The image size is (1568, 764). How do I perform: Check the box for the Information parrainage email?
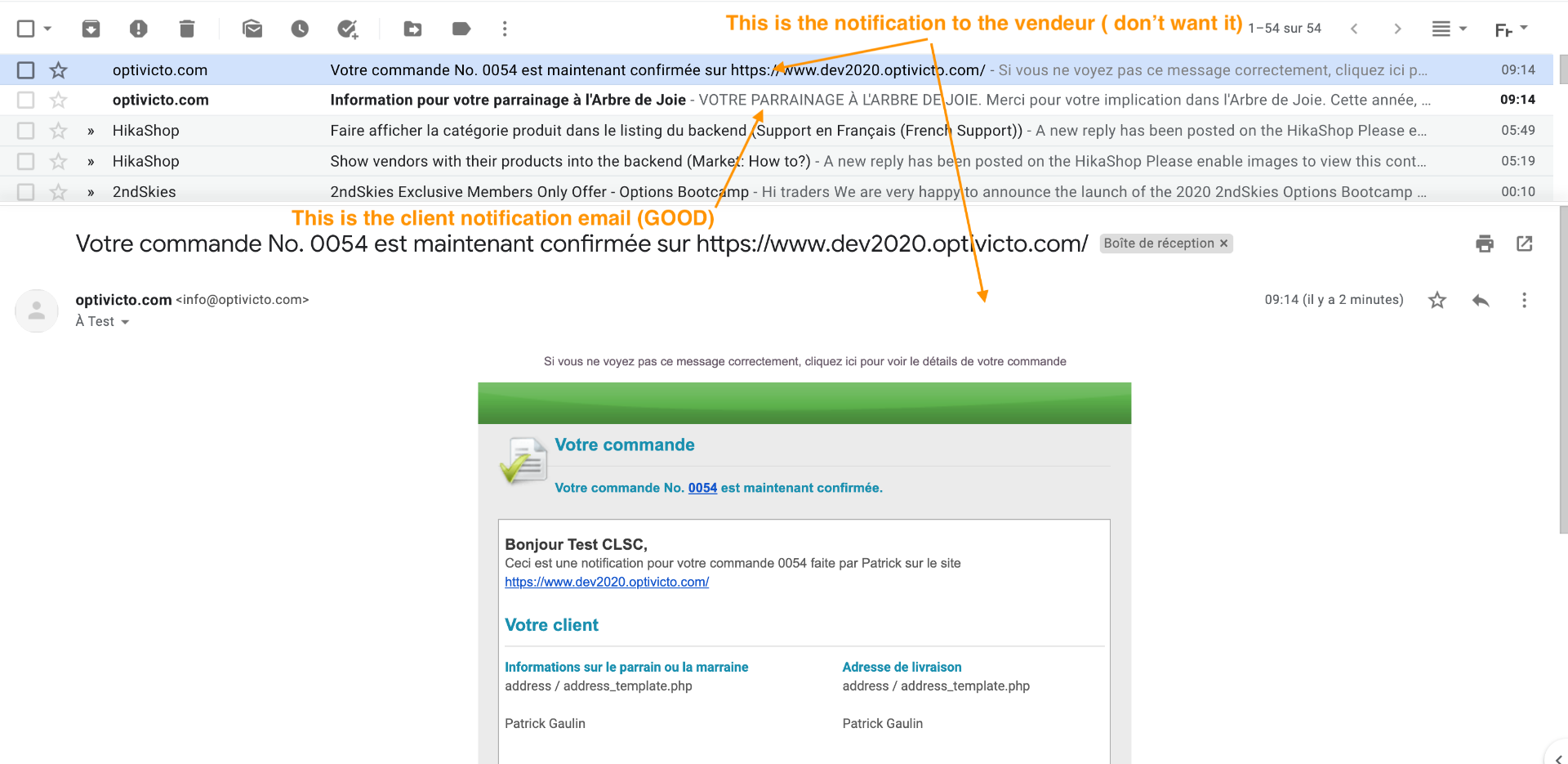26,101
